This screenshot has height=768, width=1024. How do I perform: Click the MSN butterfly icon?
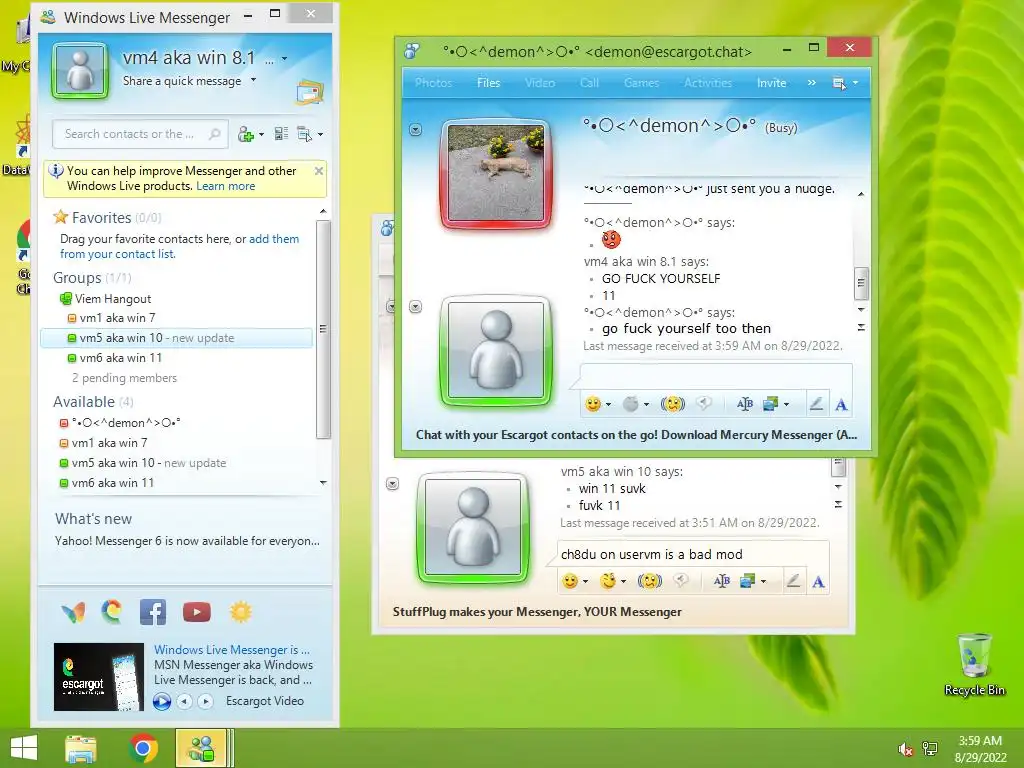[x=73, y=612]
